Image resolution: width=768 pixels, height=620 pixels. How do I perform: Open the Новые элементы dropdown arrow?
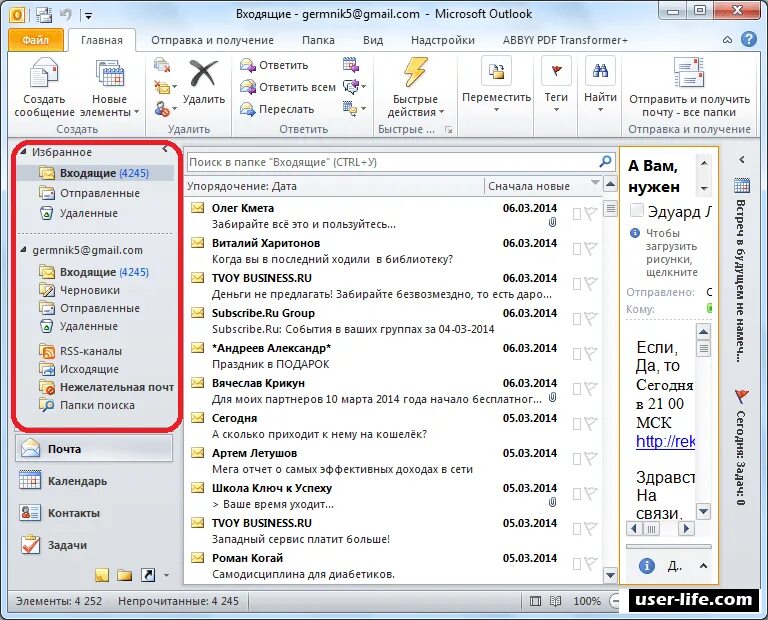tap(137, 112)
